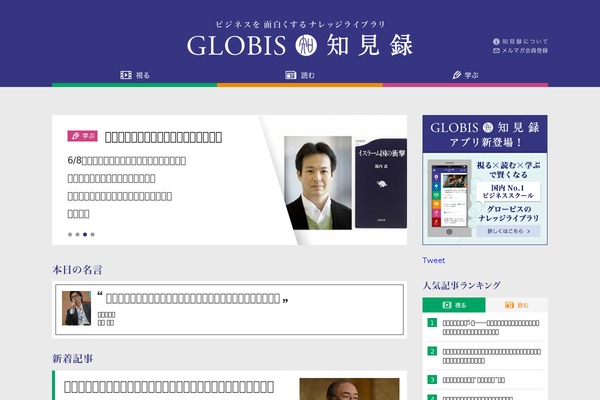Switch to the 読む nav tab
The height and width of the screenshot is (400, 600).
(300, 75)
